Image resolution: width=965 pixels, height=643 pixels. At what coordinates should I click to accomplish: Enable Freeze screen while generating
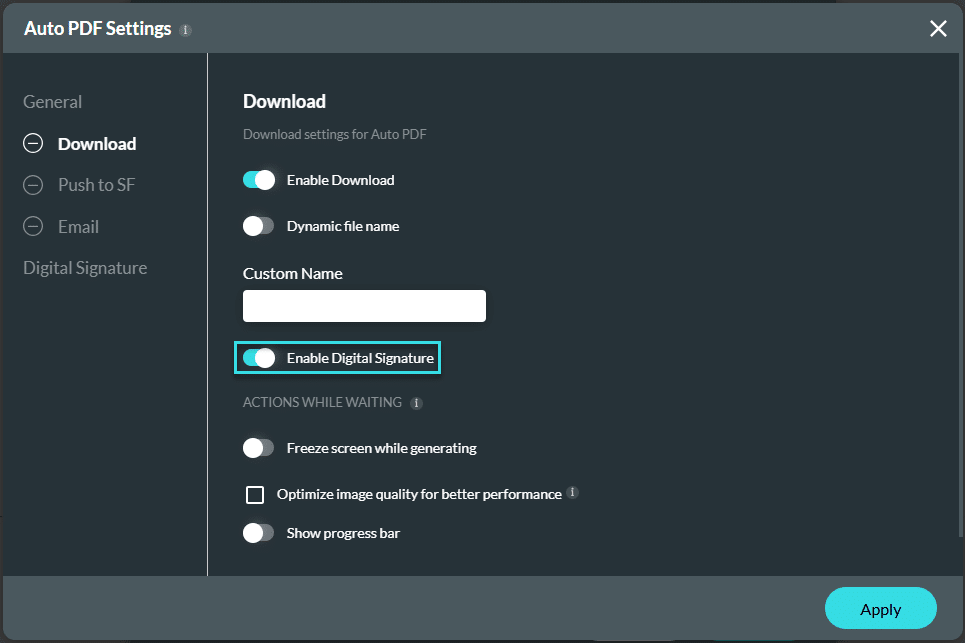259,448
